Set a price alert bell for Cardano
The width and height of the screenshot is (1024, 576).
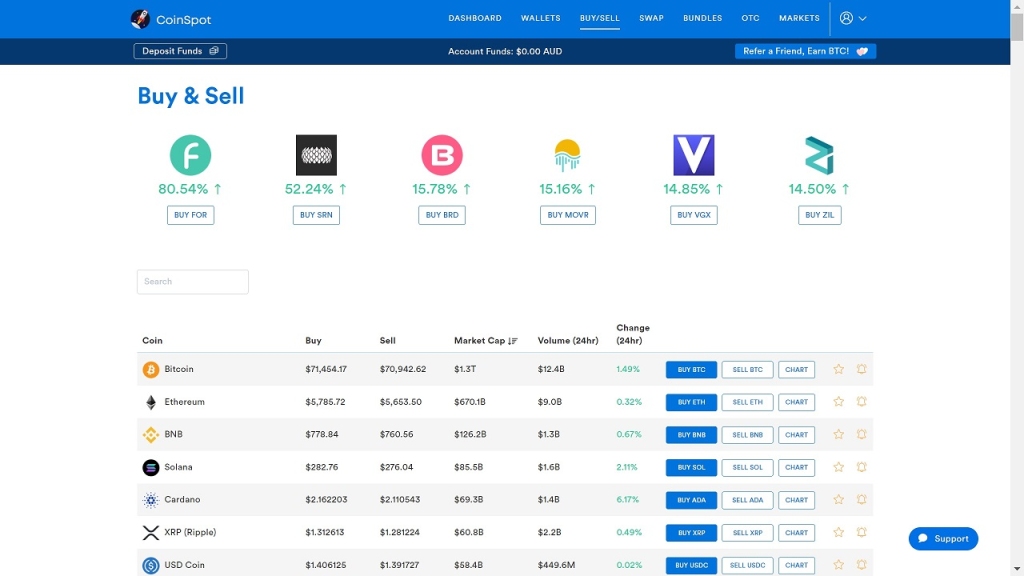[861, 500]
